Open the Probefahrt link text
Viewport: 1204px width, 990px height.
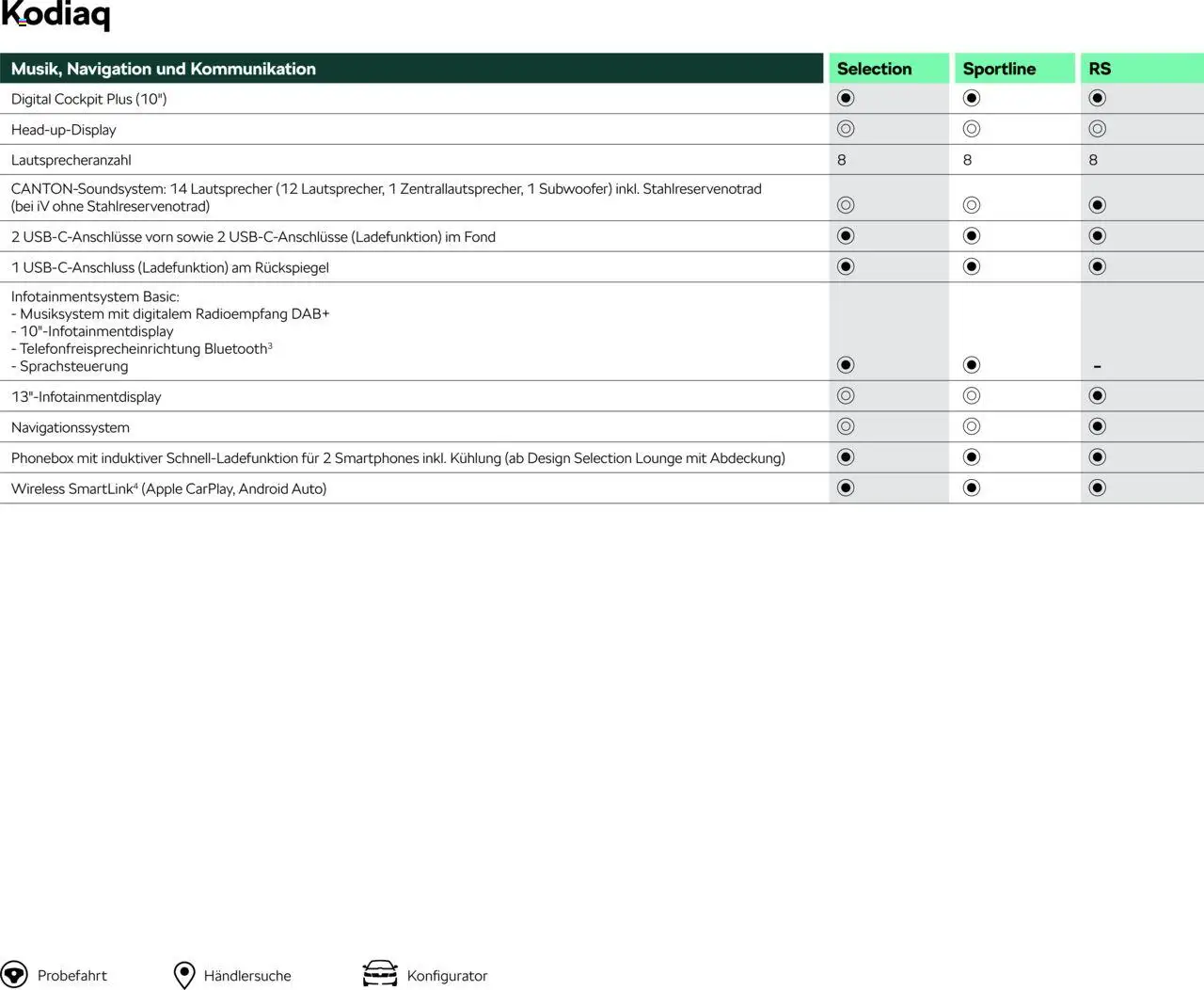(x=72, y=976)
